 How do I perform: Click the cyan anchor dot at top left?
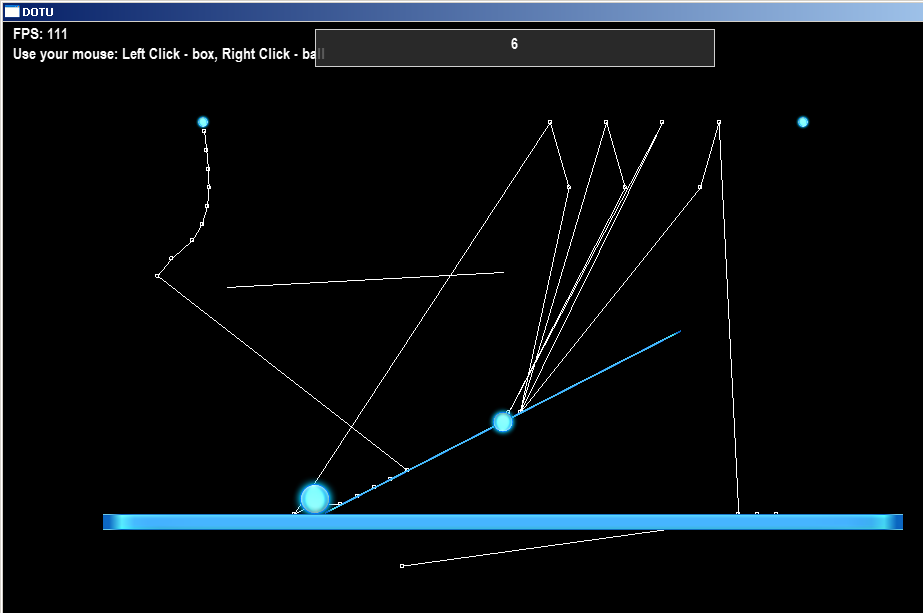203,122
